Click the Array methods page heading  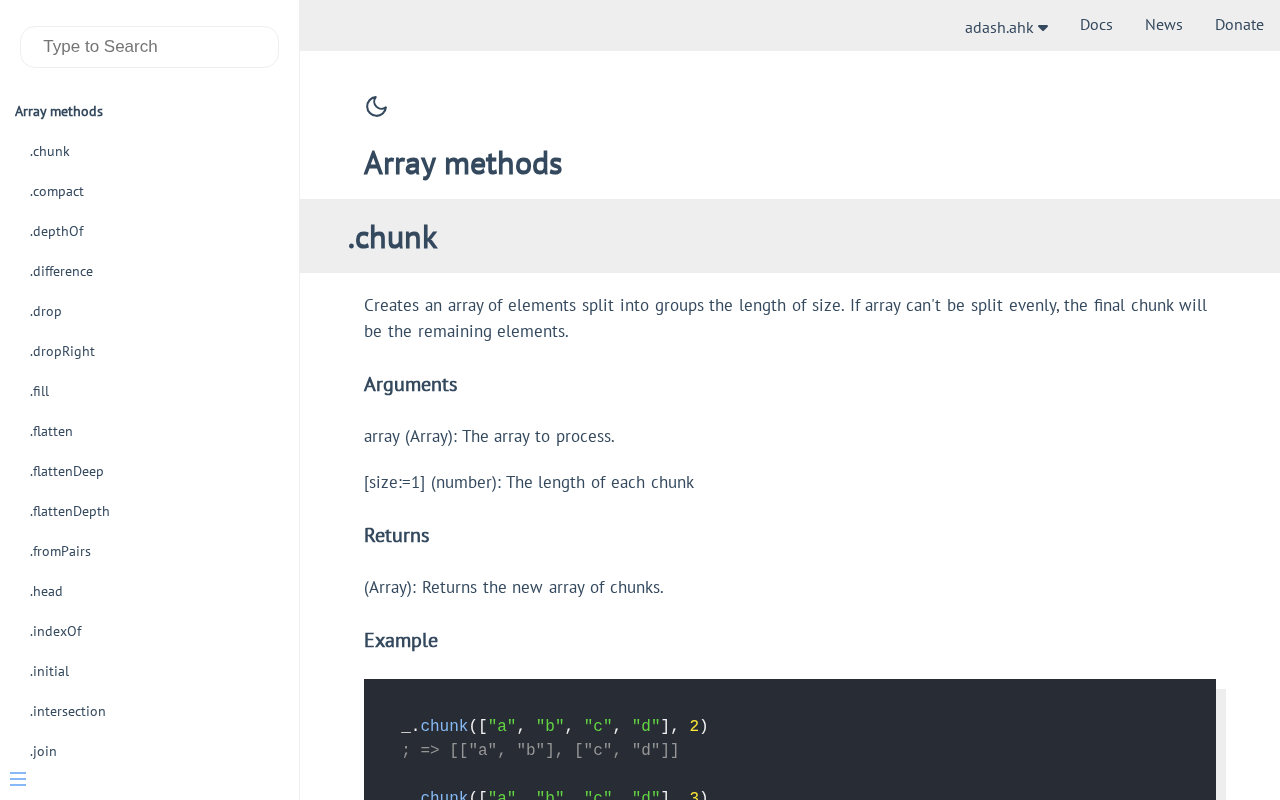[463, 163]
